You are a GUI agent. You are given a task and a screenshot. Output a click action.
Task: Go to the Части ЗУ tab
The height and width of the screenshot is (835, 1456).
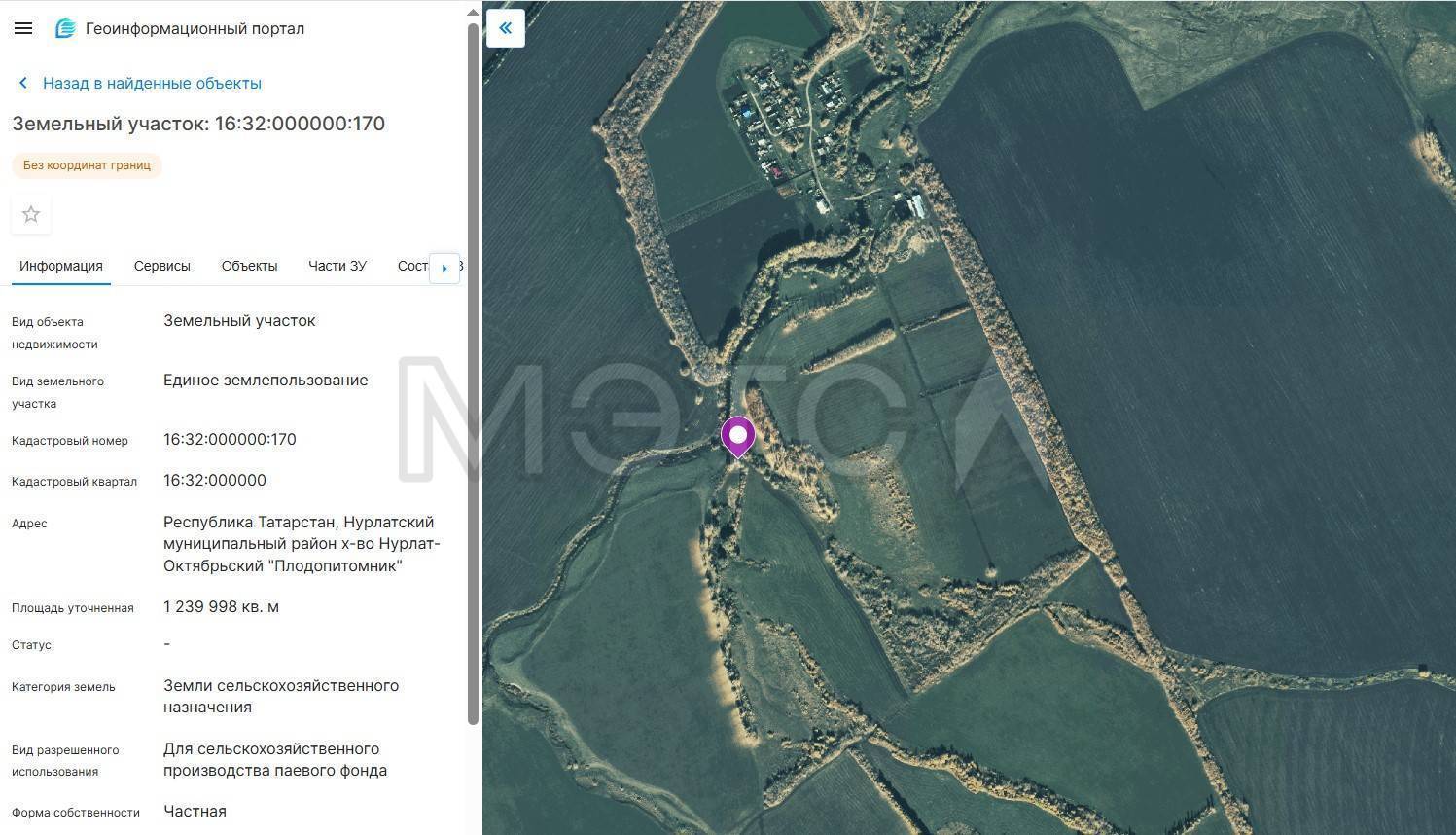click(x=337, y=266)
